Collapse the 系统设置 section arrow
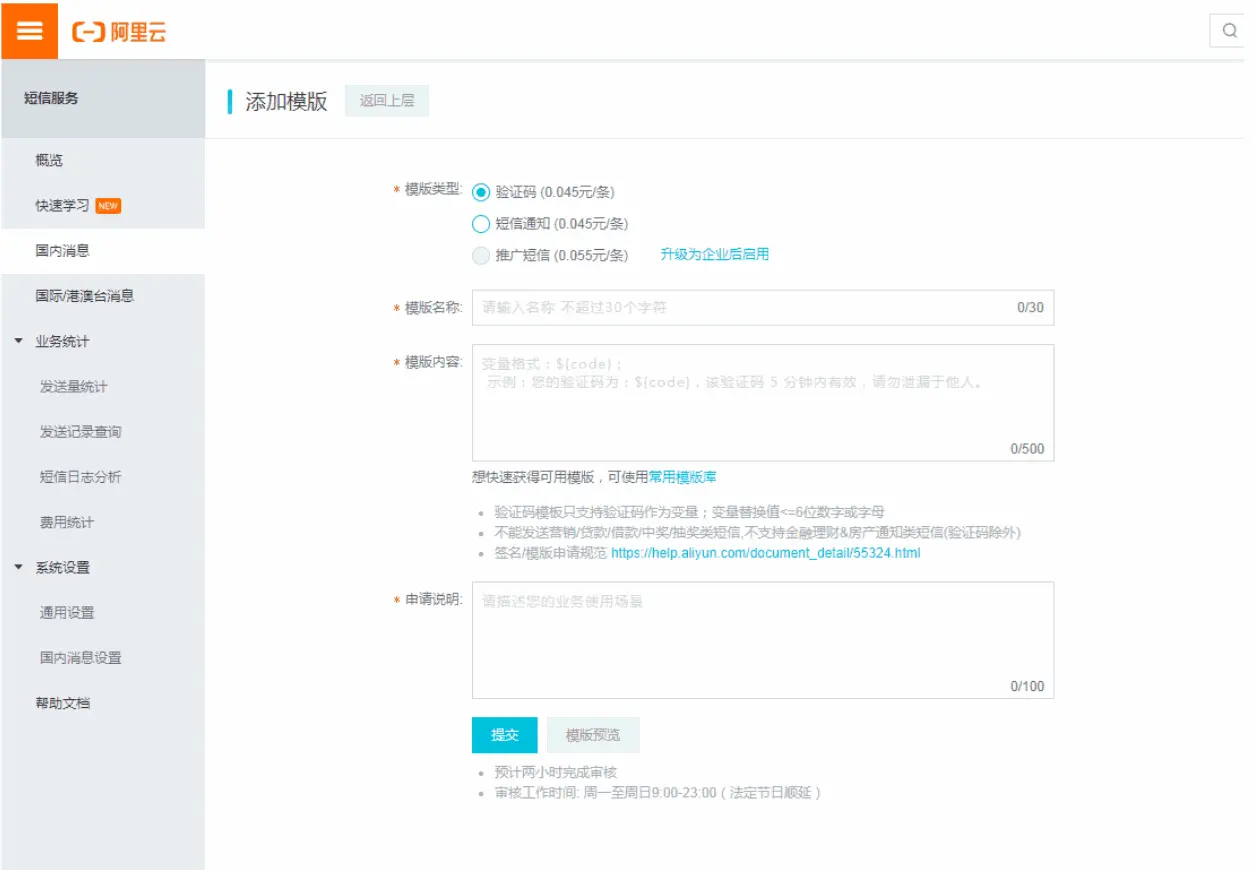The image size is (1254, 870). (19, 567)
